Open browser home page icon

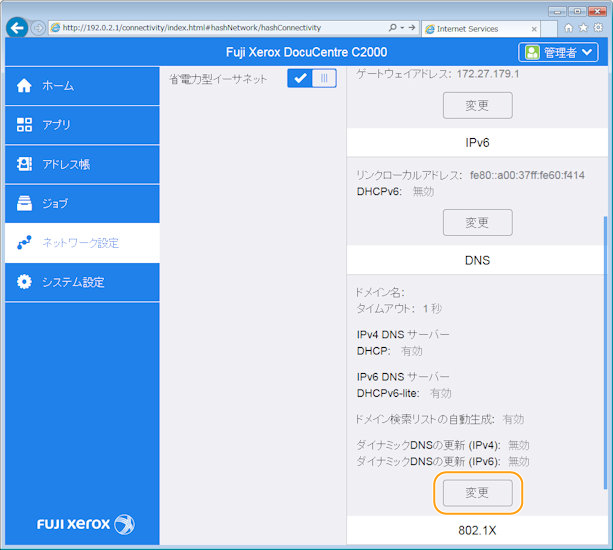[x=568, y=28]
